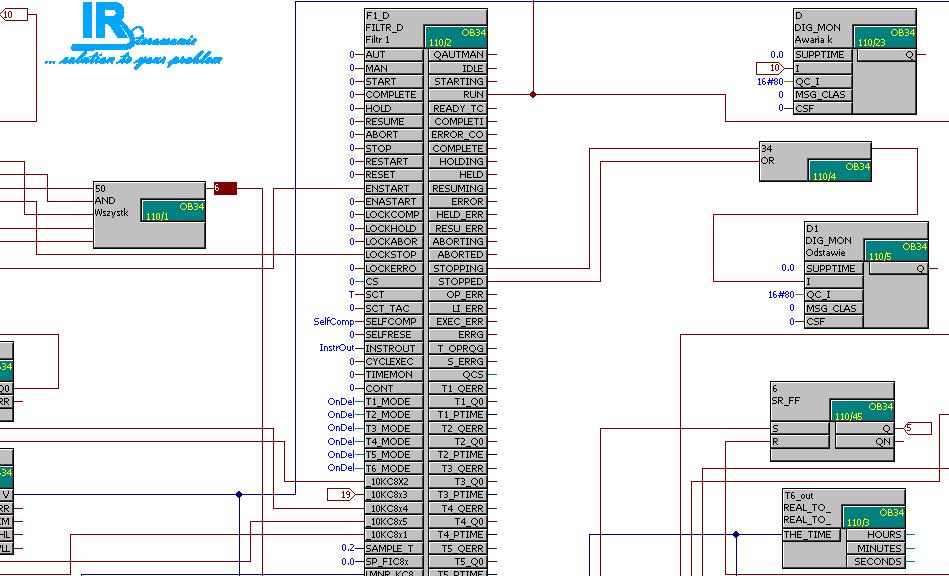Click the OnDel value of T1_MODE

pyautogui.click(x=341, y=402)
